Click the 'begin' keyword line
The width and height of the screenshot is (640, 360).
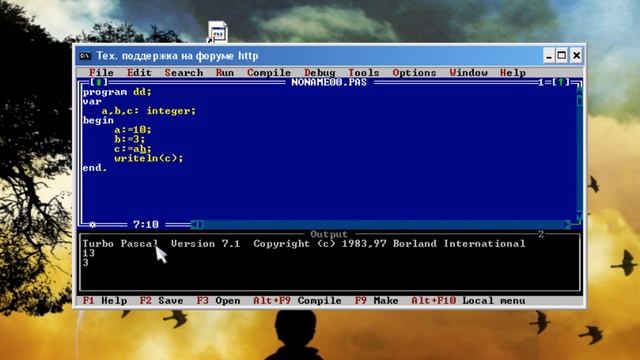point(98,120)
